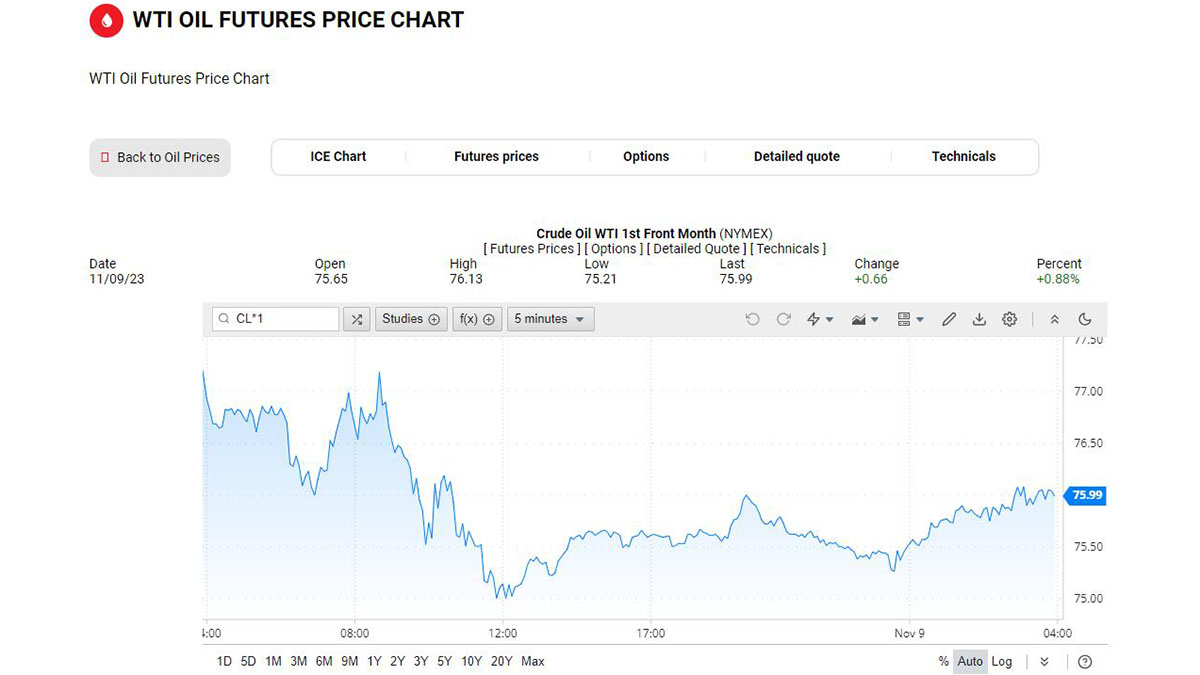
Task: Open the 5 minutes interval dropdown
Action: pyautogui.click(x=550, y=319)
